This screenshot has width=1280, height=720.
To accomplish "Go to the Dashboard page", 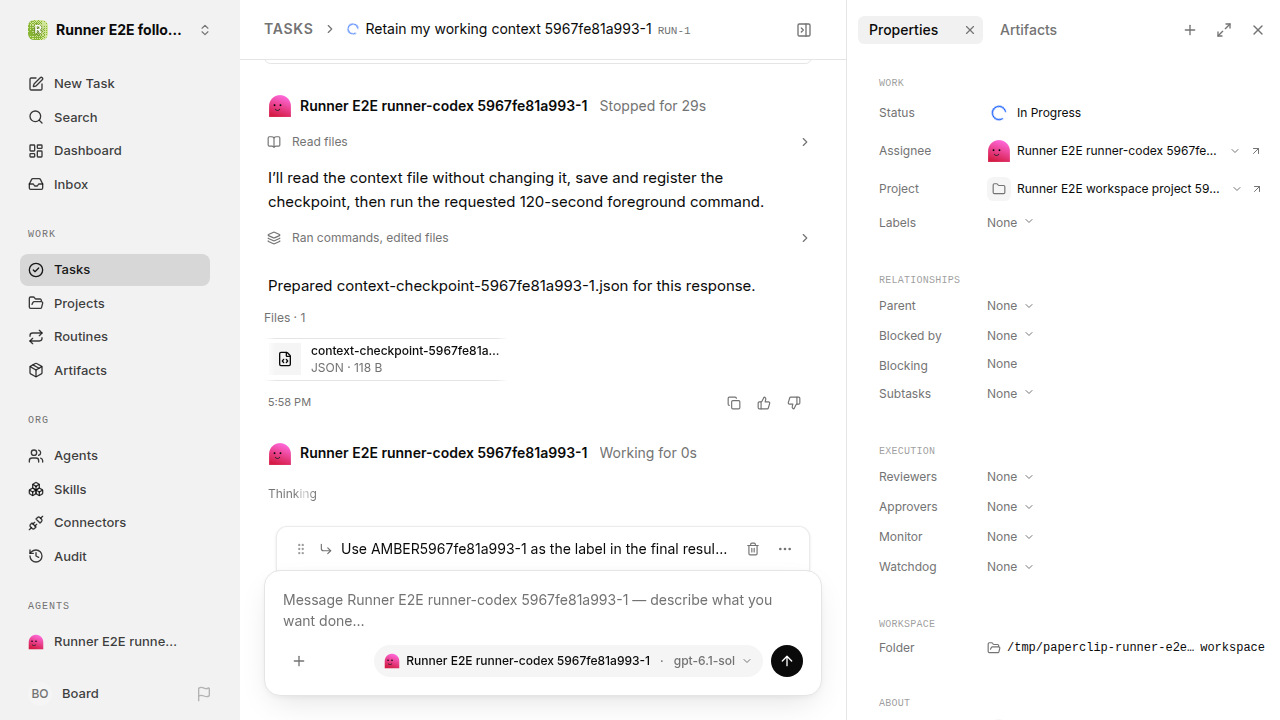I will [115, 150].
